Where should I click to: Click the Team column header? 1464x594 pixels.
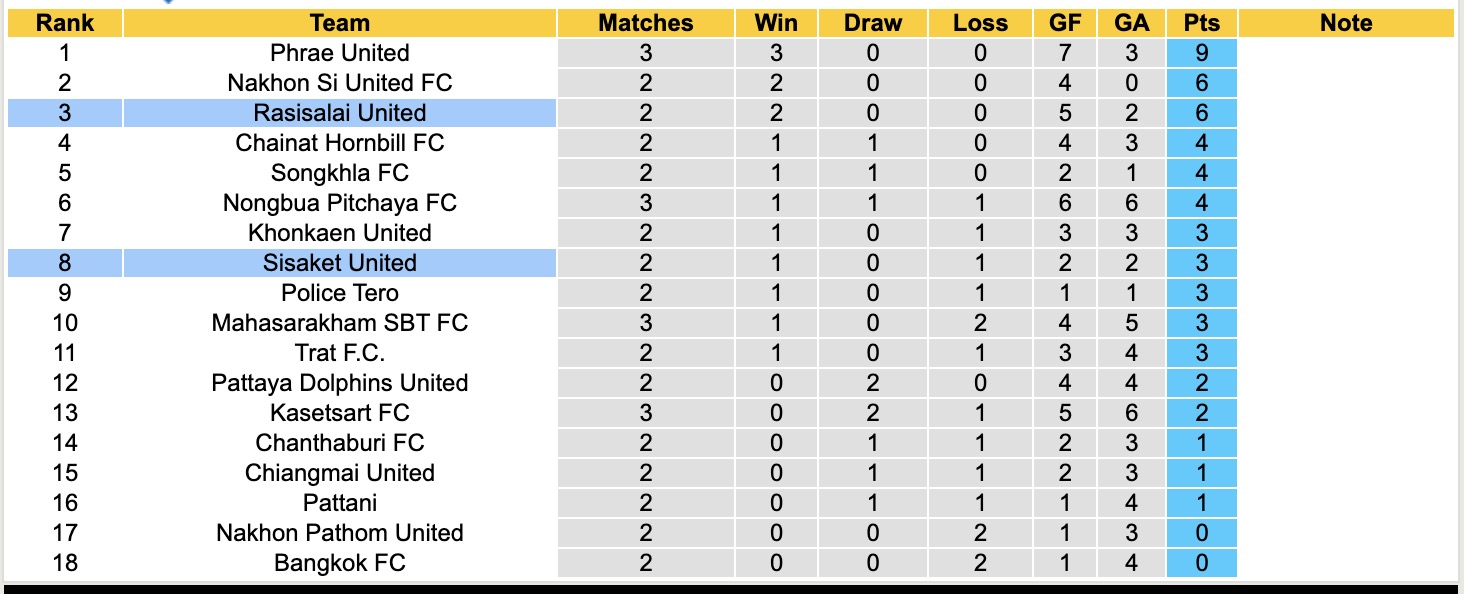point(339,23)
